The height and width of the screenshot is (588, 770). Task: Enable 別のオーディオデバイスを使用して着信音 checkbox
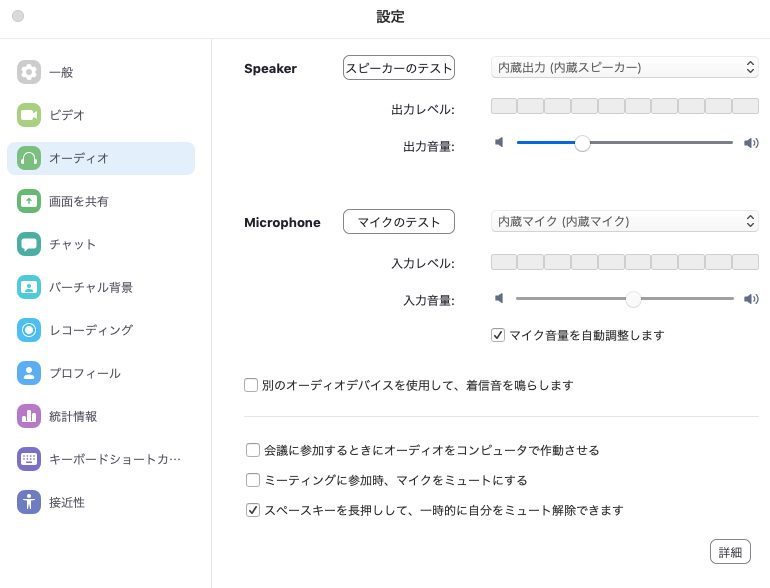(251, 385)
